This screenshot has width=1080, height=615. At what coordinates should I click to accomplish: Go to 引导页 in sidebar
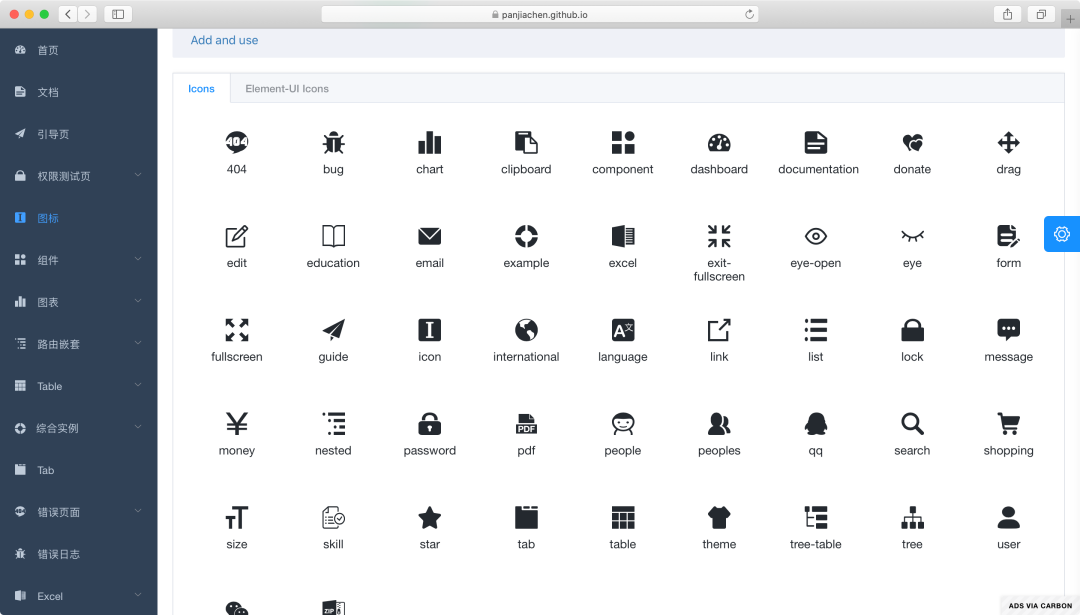tap(79, 134)
